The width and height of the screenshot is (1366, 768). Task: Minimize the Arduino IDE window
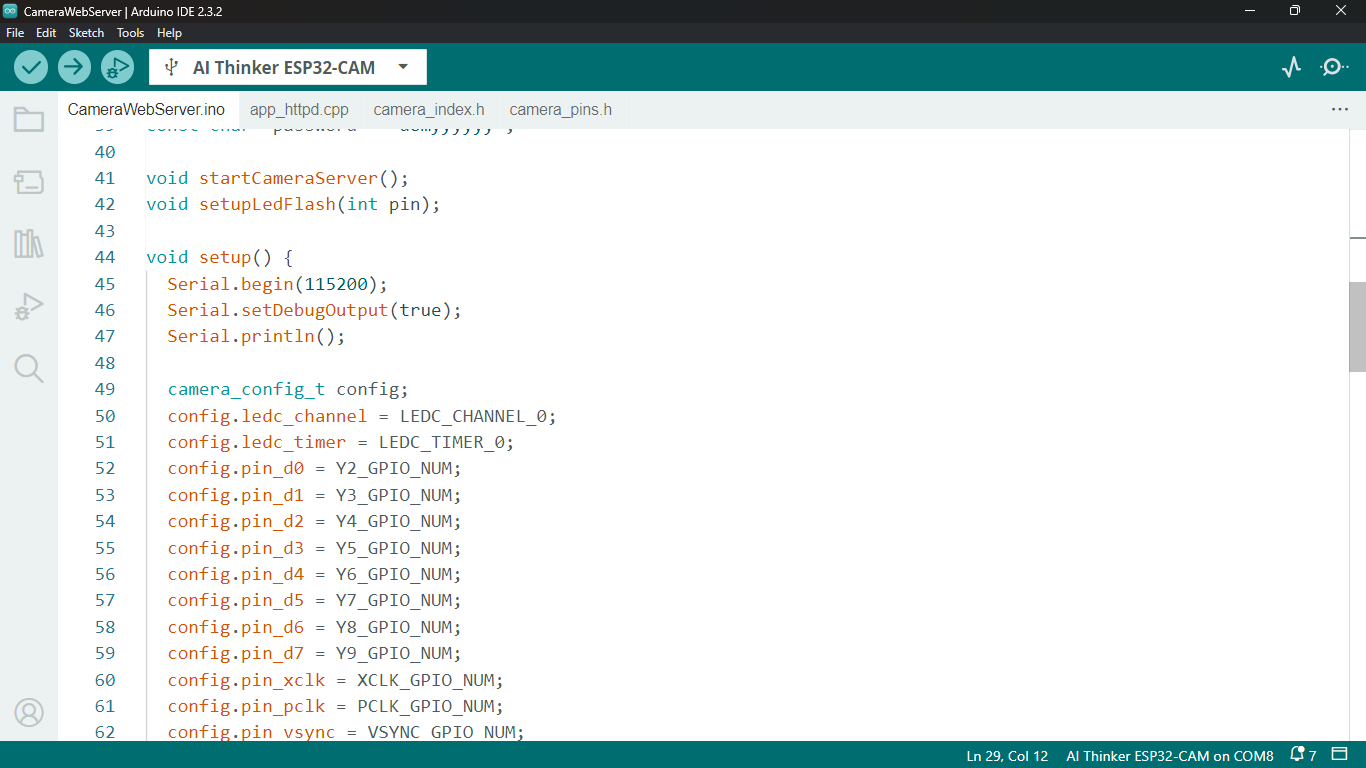(x=1249, y=11)
